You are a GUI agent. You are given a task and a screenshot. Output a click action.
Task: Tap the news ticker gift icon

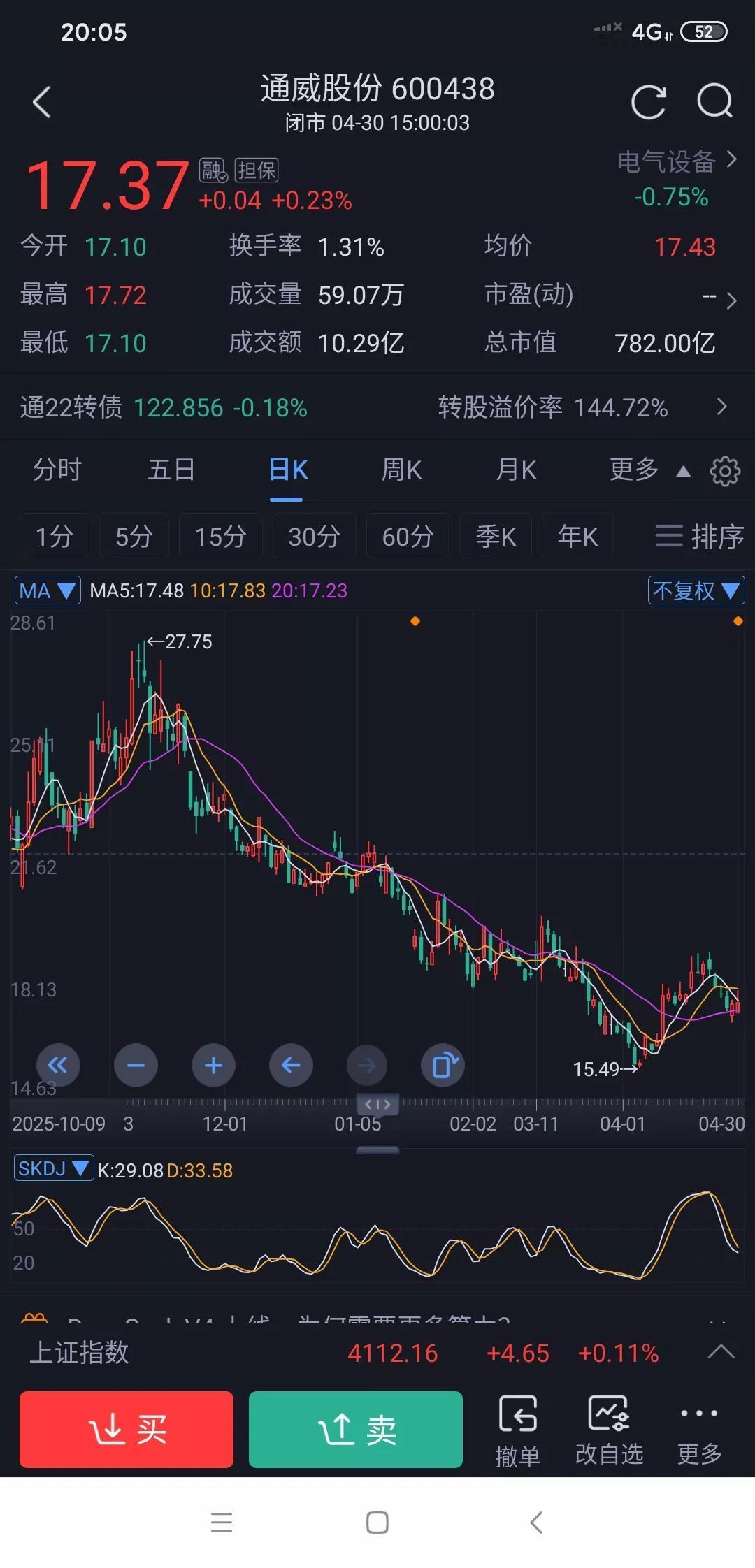pos(34,1318)
